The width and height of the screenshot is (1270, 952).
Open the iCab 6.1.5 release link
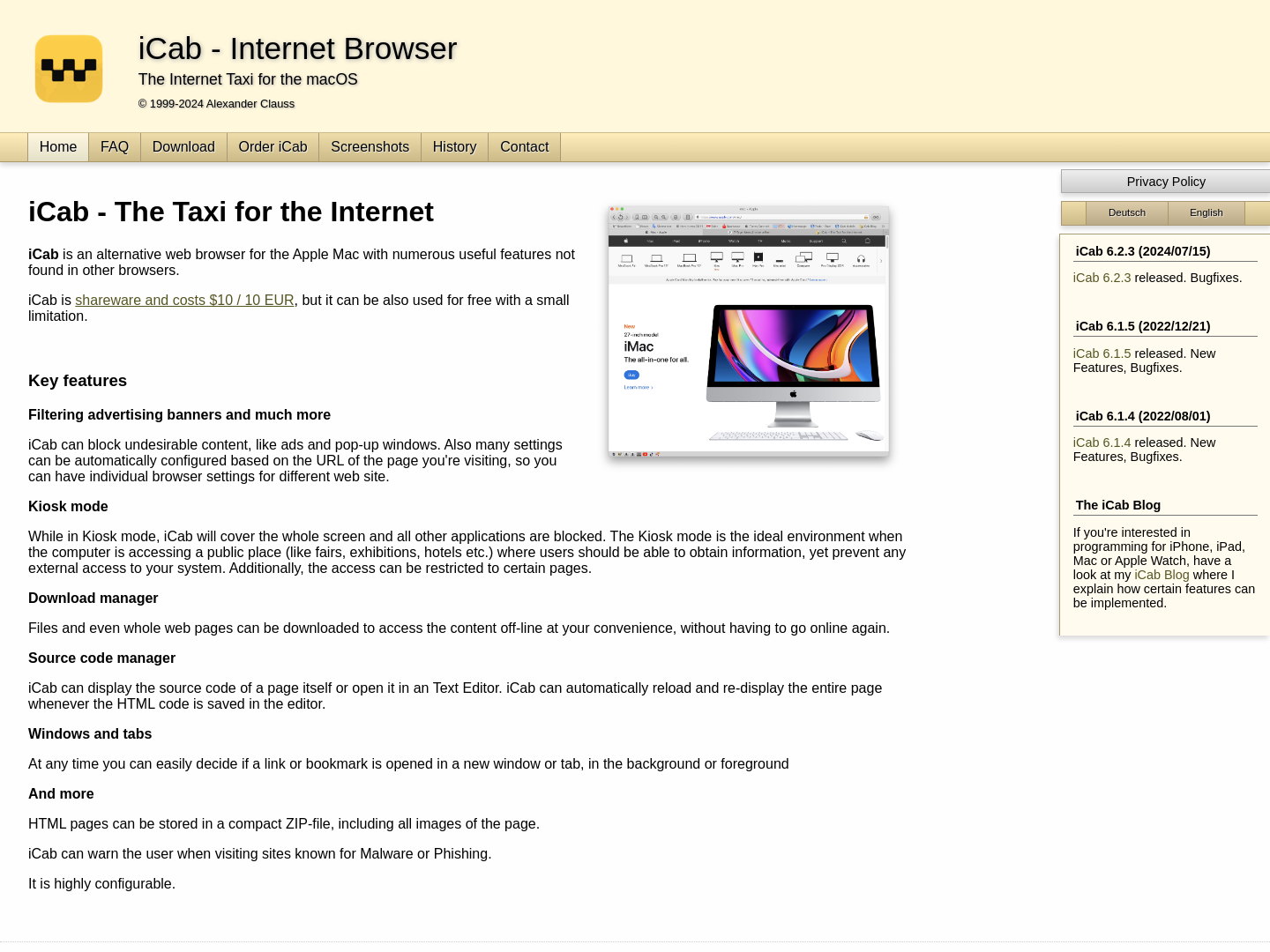[1102, 353]
